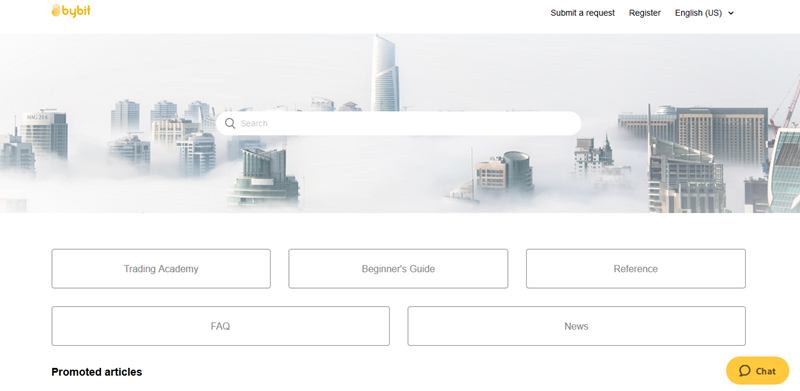
Task: Click the green glass building below search bar
Action: click(263, 177)
